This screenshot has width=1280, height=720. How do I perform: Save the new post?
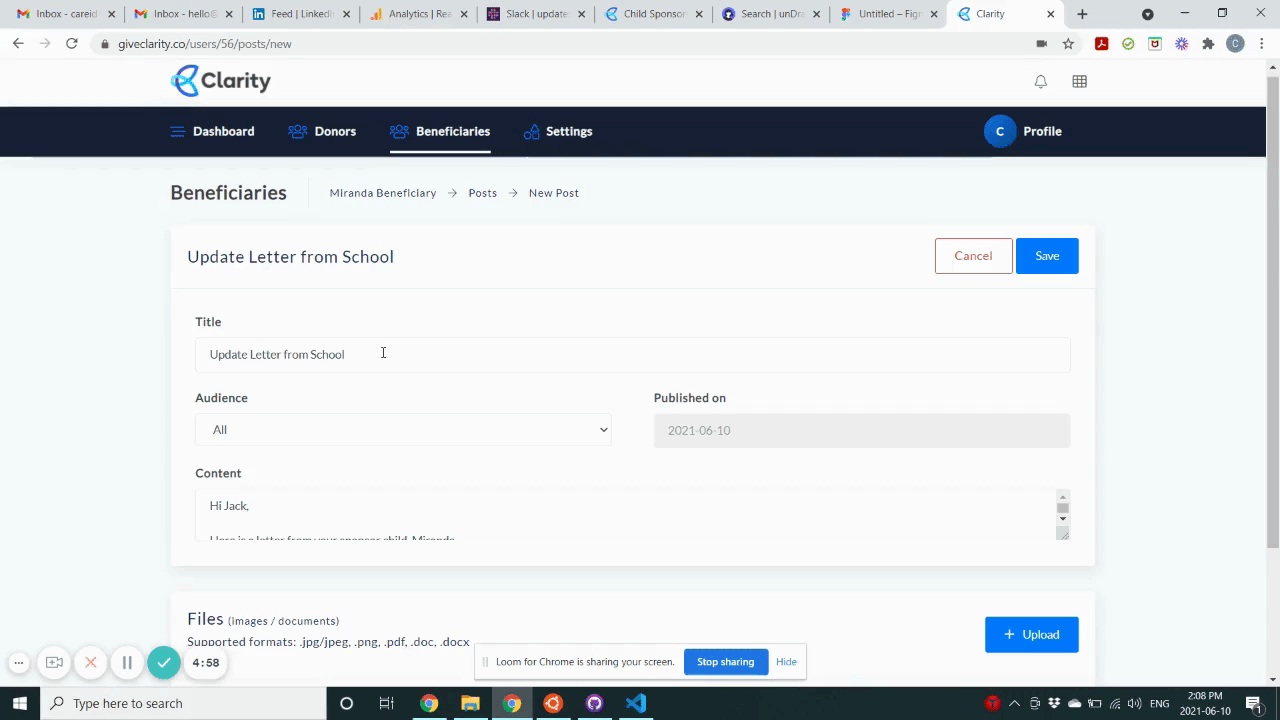[x=1046, y=255]
